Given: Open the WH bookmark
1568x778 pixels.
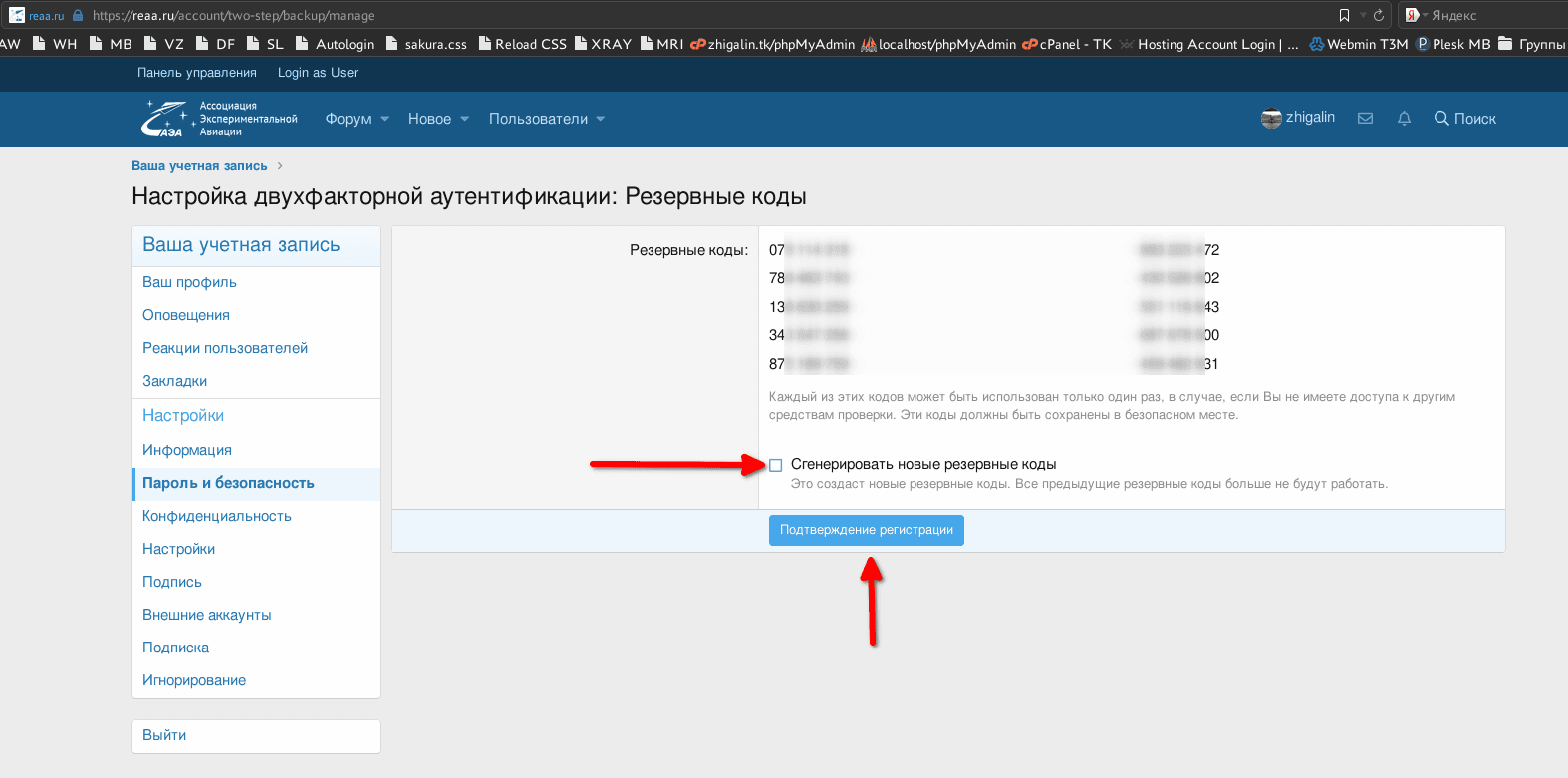Looking at the screenshot, I should coord(55,44).
